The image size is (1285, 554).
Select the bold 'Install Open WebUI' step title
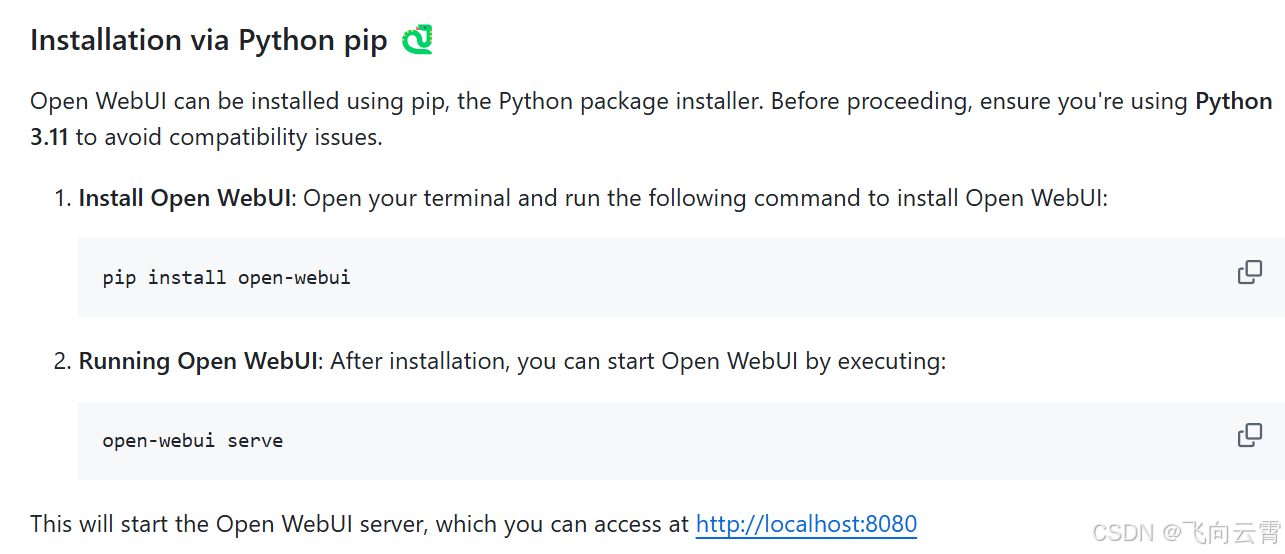click(x=185, y=198)
